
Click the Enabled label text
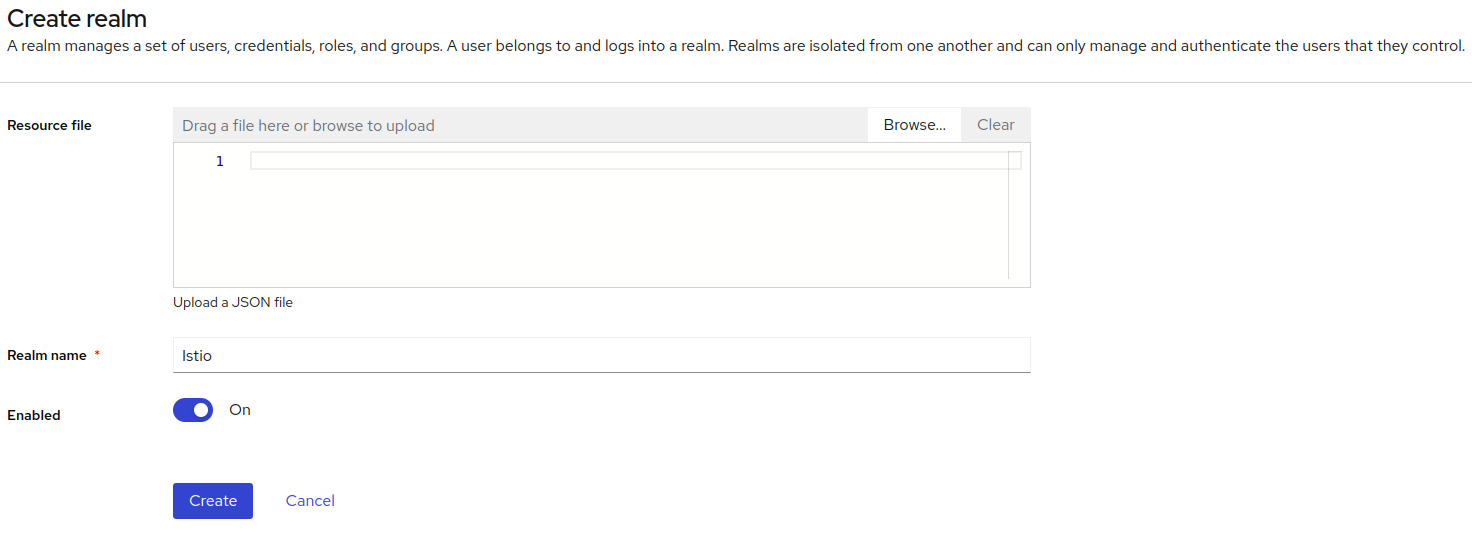point(34,415)
